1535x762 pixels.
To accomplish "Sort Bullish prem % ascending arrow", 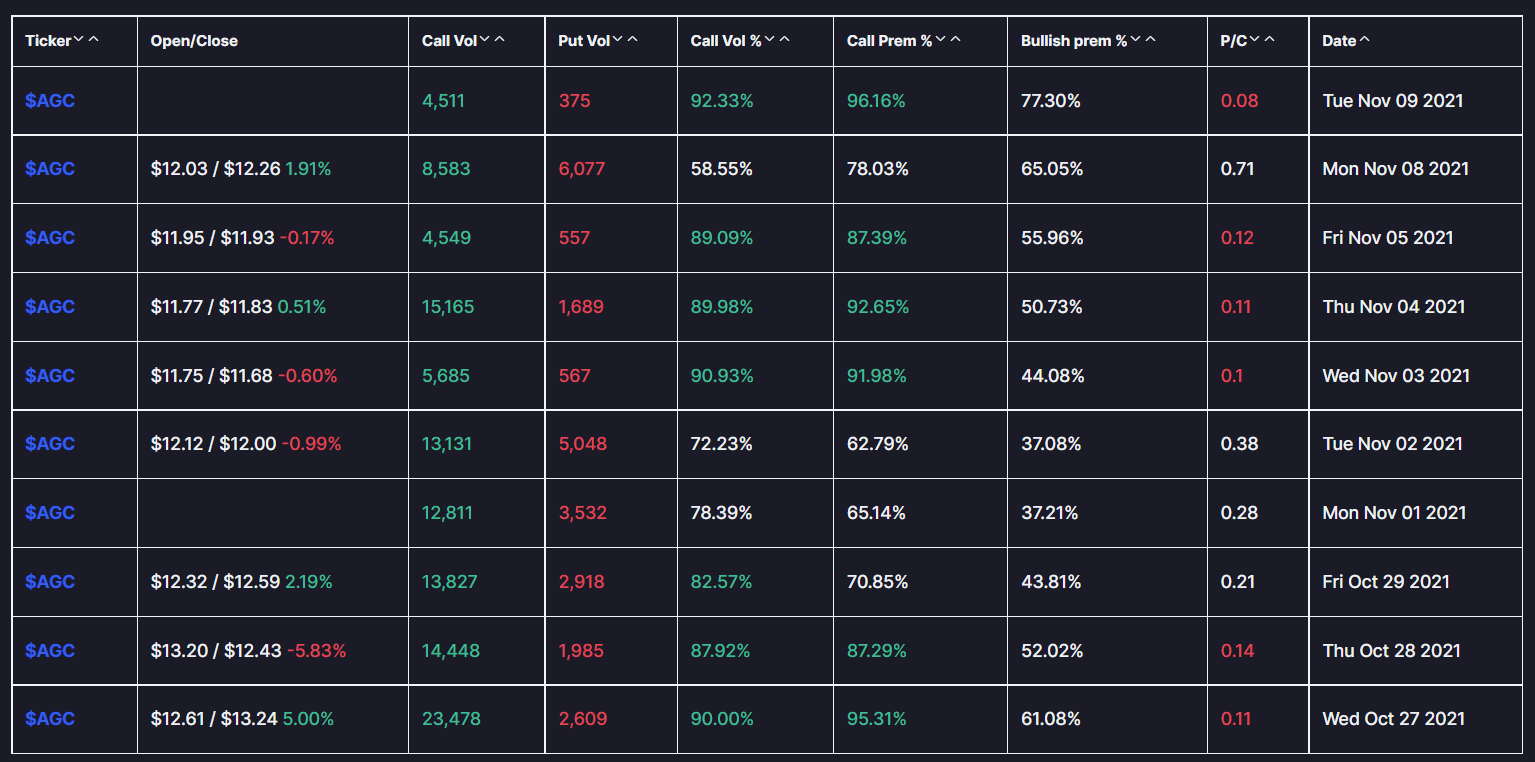I will 1150,40.
